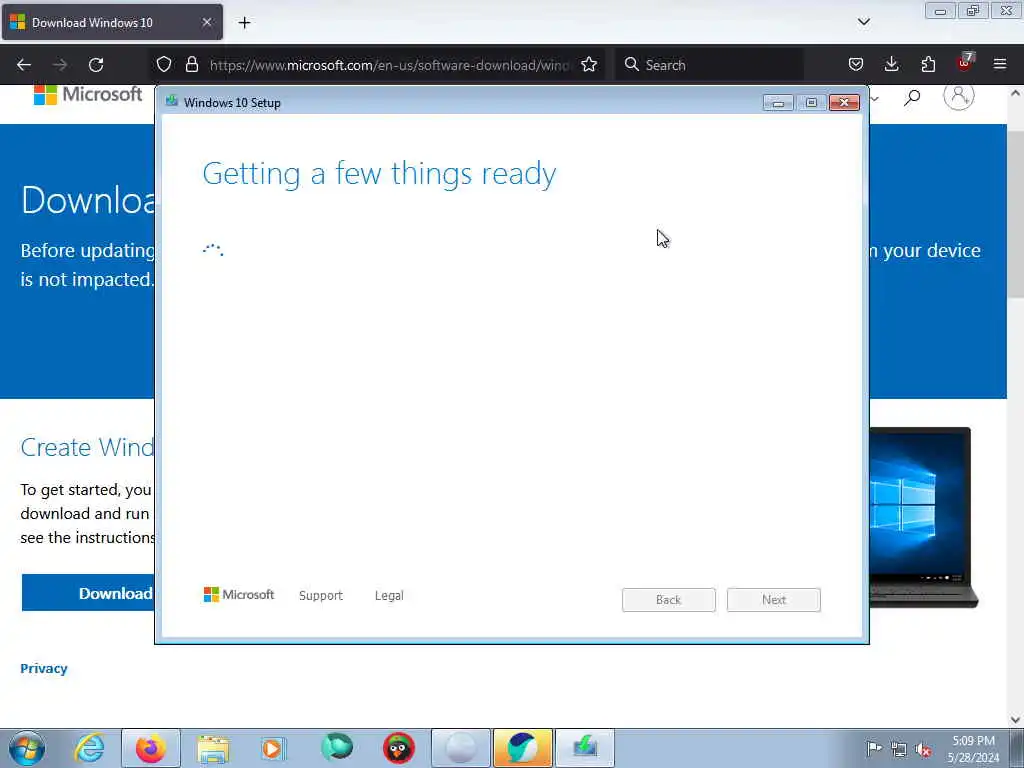
Task: Close the Download Windows 10 tab
Action: pos(206,22)
